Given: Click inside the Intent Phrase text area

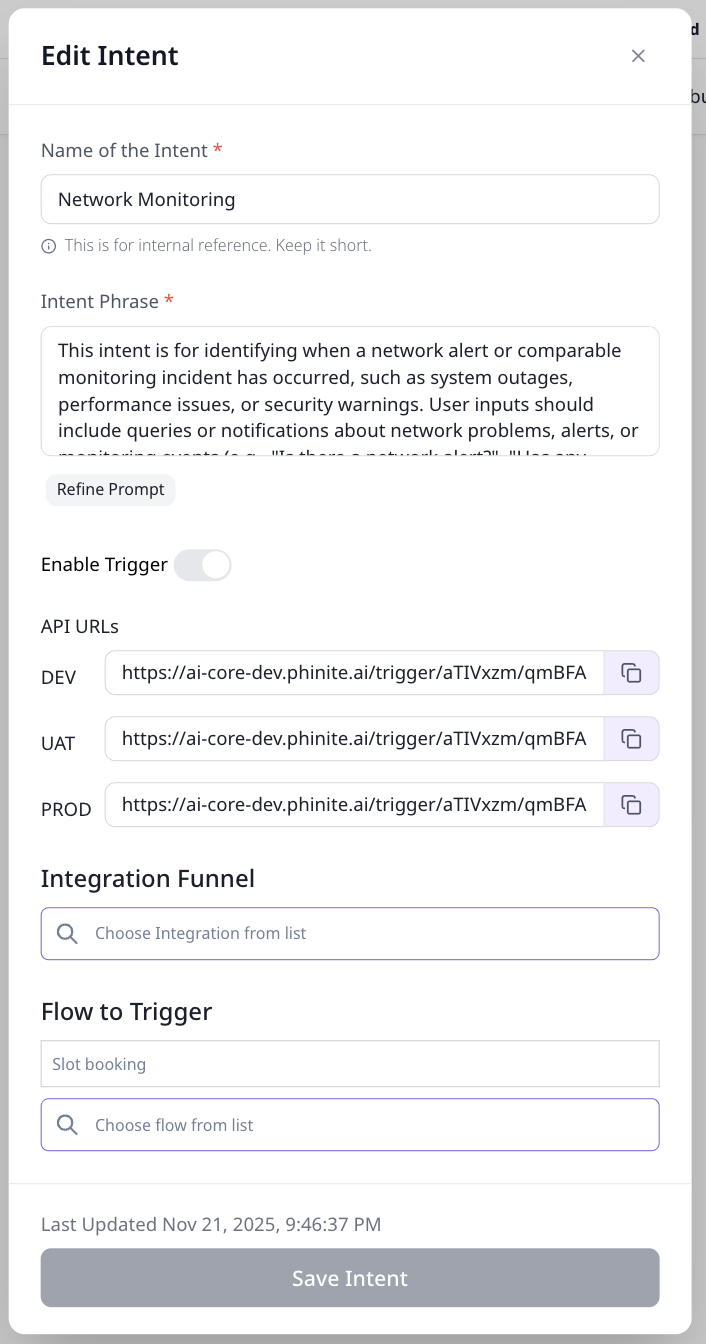Looking at the screenshot, I should 350,391.
